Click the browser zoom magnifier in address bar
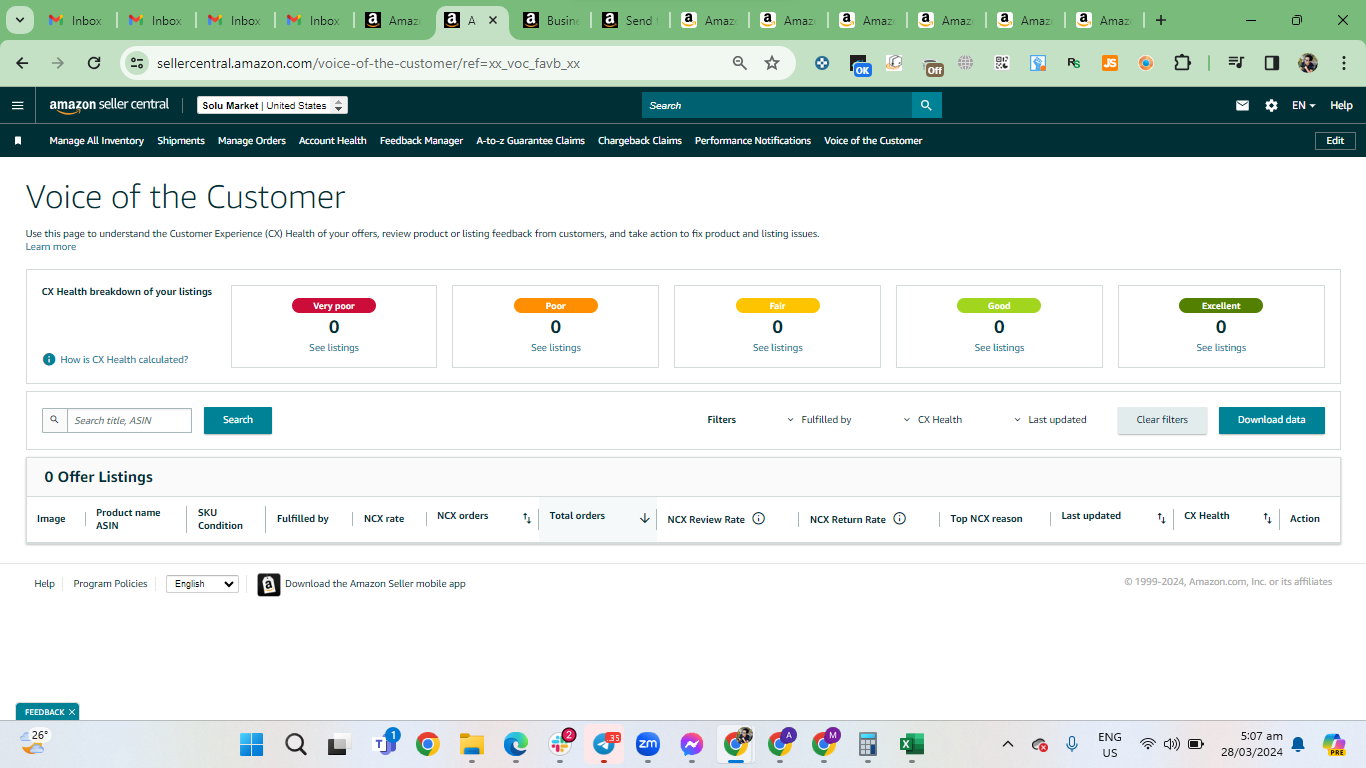This screenshot has height=768, width=1366. [x=740, y=63]
